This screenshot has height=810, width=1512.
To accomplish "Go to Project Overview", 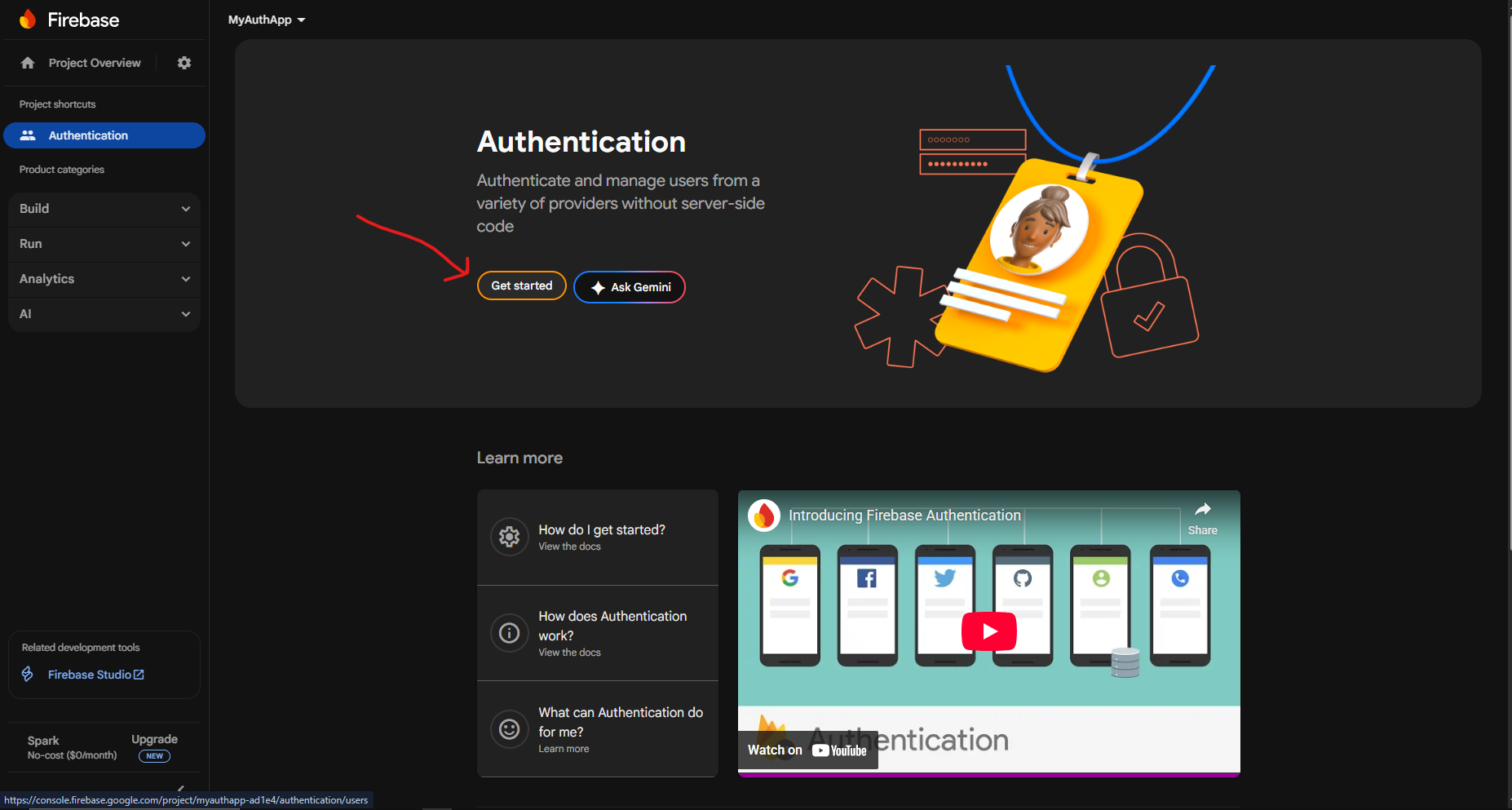I will pyautogui.click(x=94, y=63).
